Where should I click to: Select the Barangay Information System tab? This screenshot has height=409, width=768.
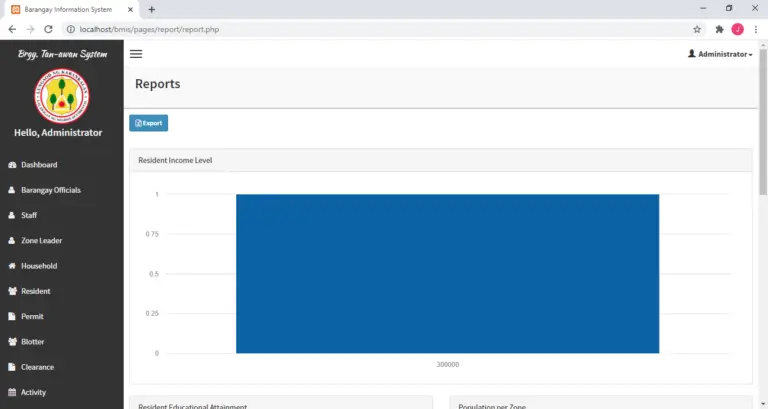tap(72, 9)
